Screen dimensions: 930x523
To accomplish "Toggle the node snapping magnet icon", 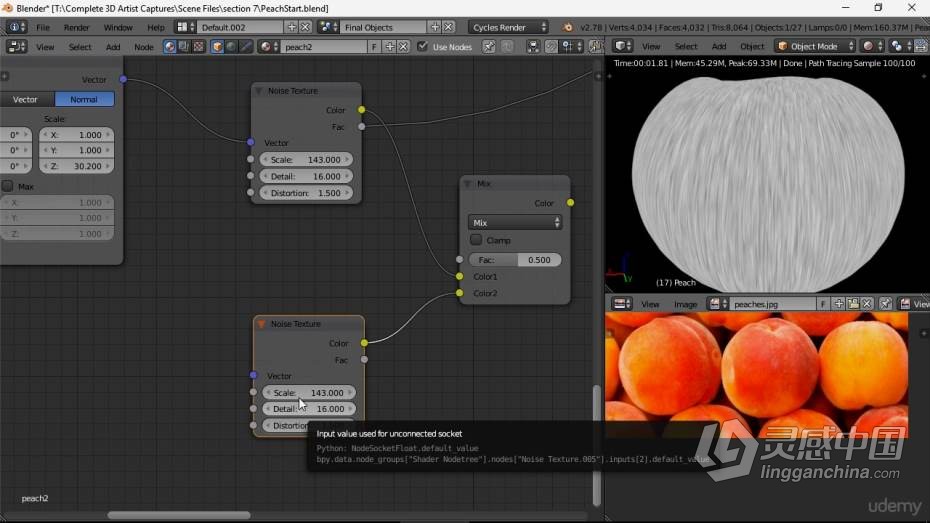I will coord(551,47).
